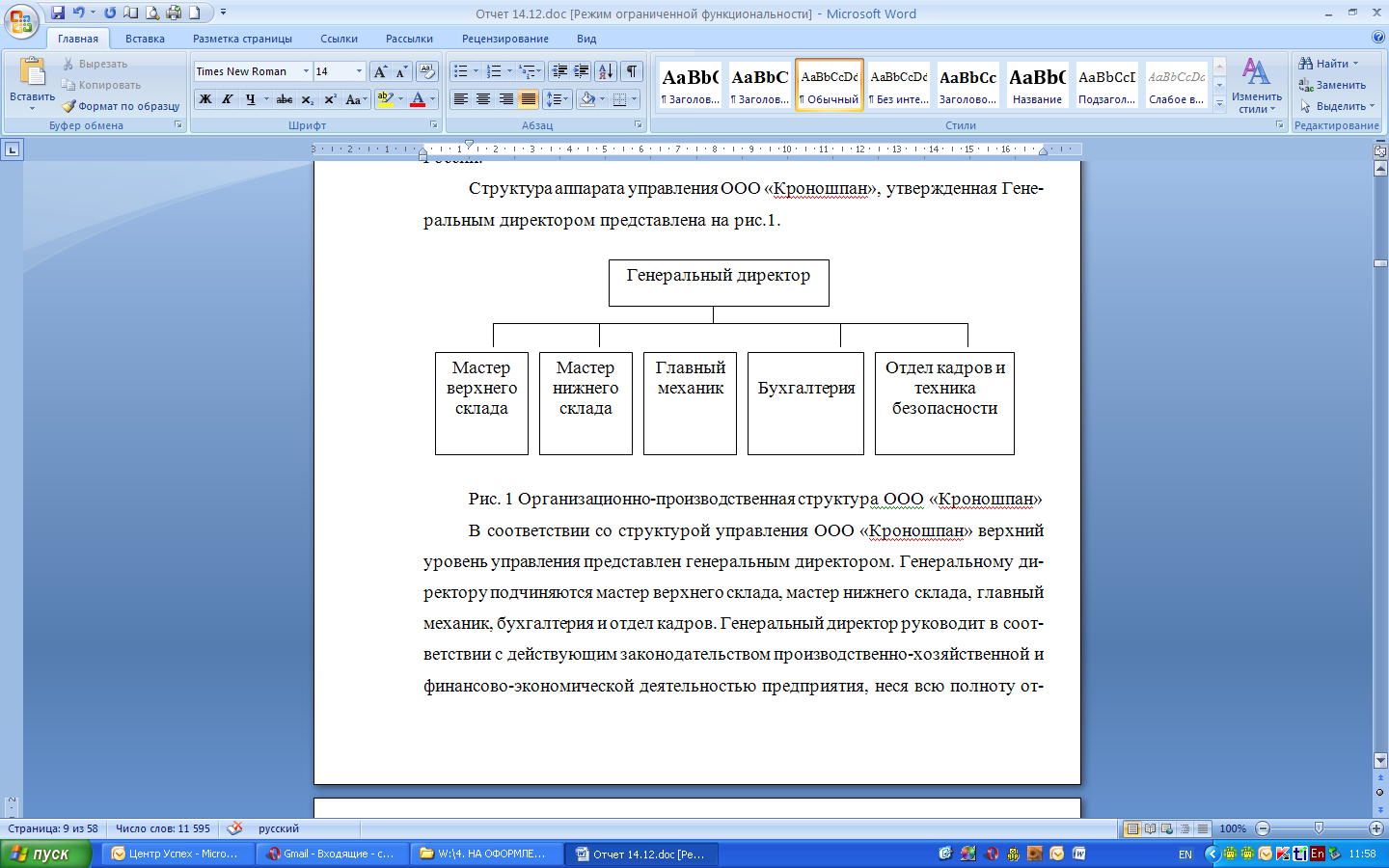Open Изменить стили dropdown
Viewport: 1389px width, 868px height.
tap(1256, 86)
